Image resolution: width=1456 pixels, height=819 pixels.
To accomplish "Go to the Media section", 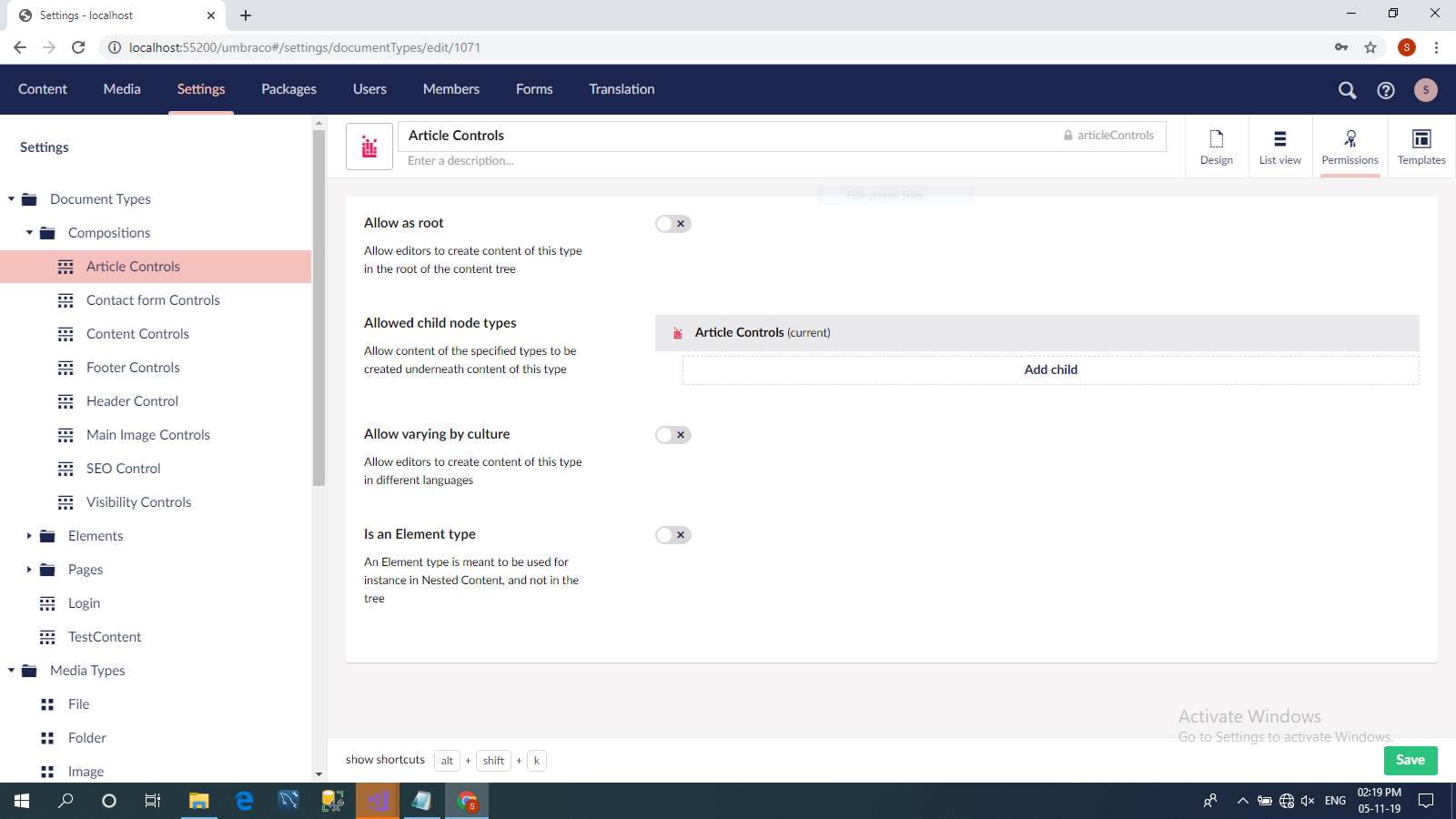I will point(122,89).
